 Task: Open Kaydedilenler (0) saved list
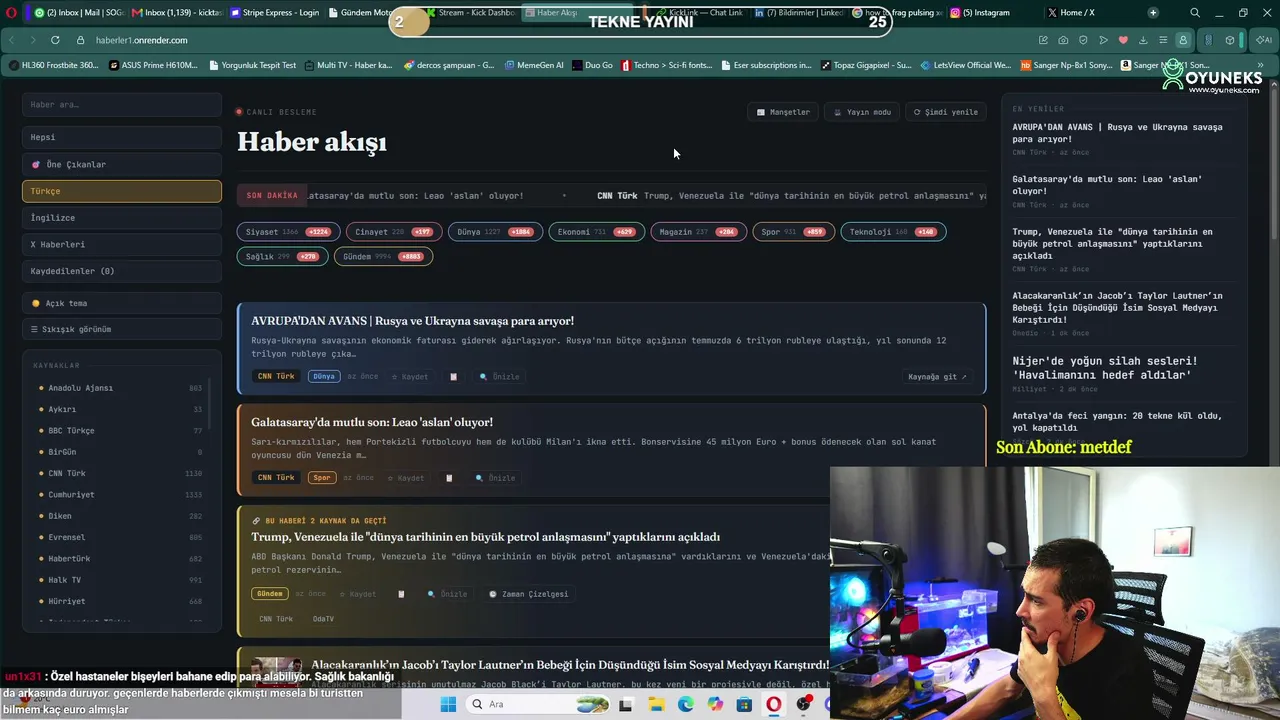pyautogui.click(x=122, y=271)
